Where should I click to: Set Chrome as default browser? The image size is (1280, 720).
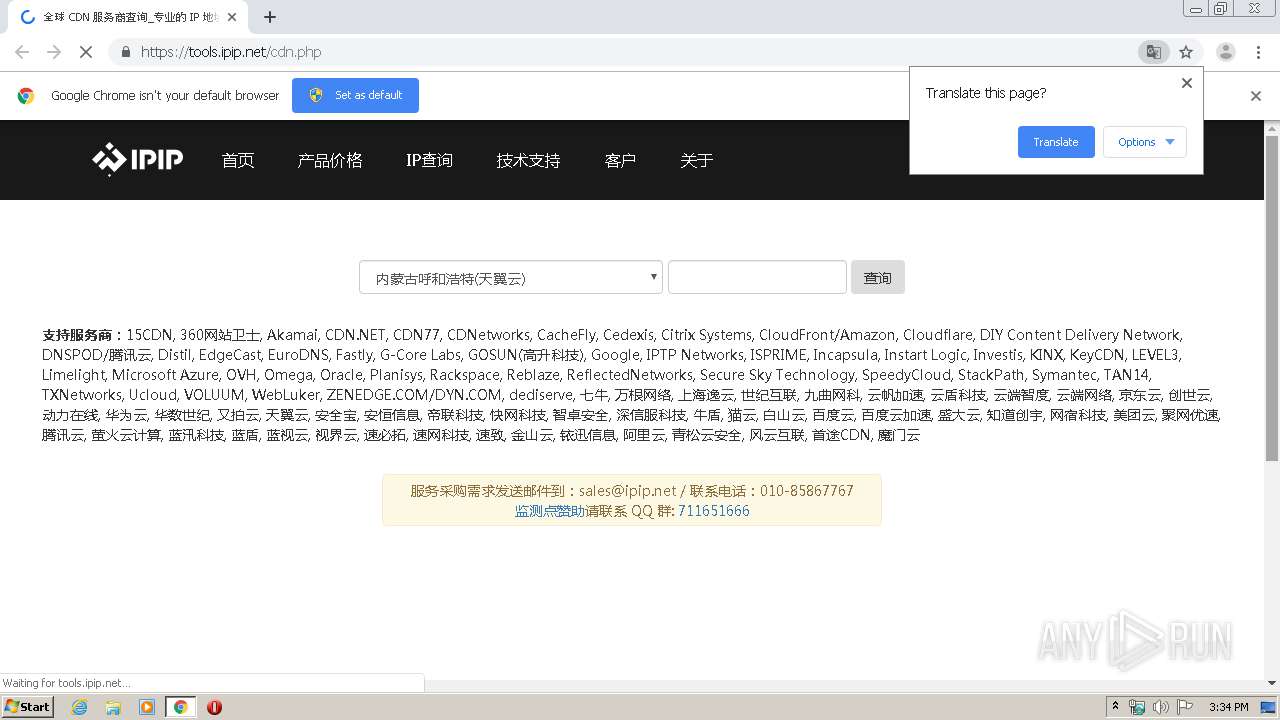[355, 95]
